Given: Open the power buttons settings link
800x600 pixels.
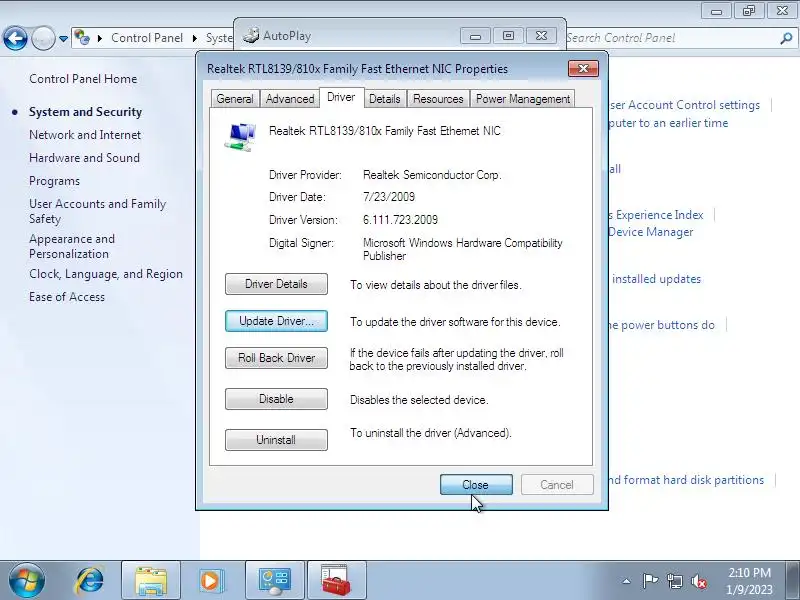Looking at the screenshot, I should 661,325.
